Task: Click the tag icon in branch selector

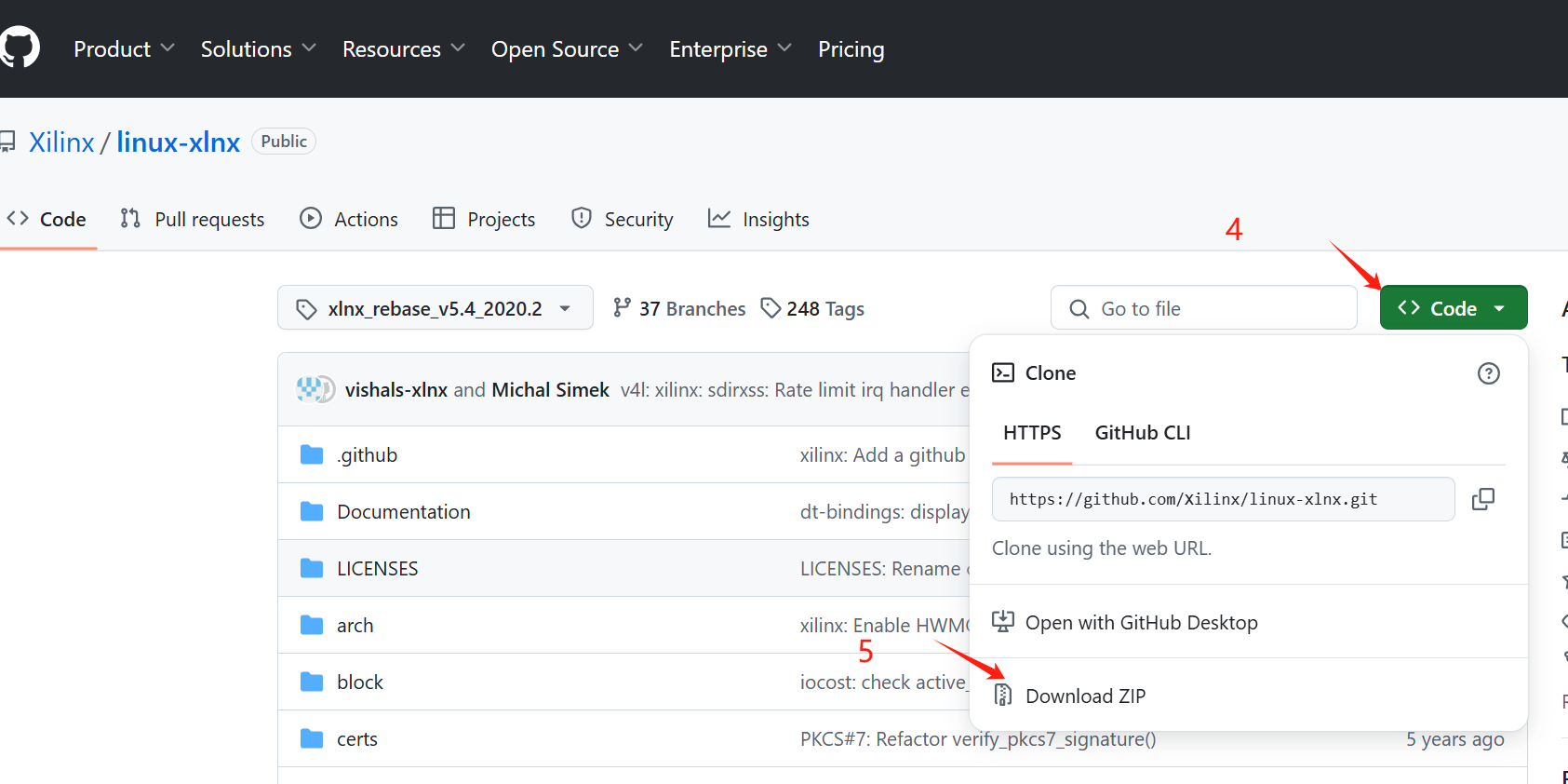Action: click(306, 309)
